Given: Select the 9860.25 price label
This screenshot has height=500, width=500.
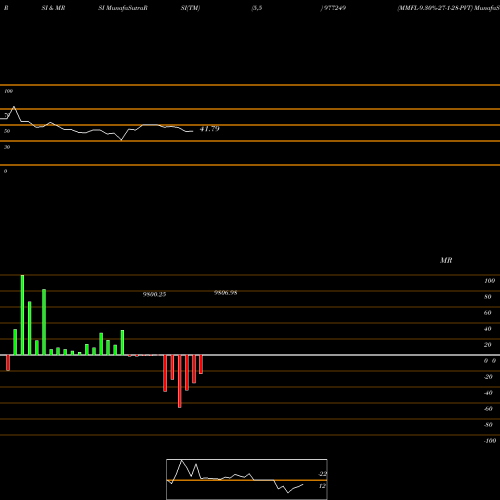Looking at the screenshot, I should (x=154, y=294).
